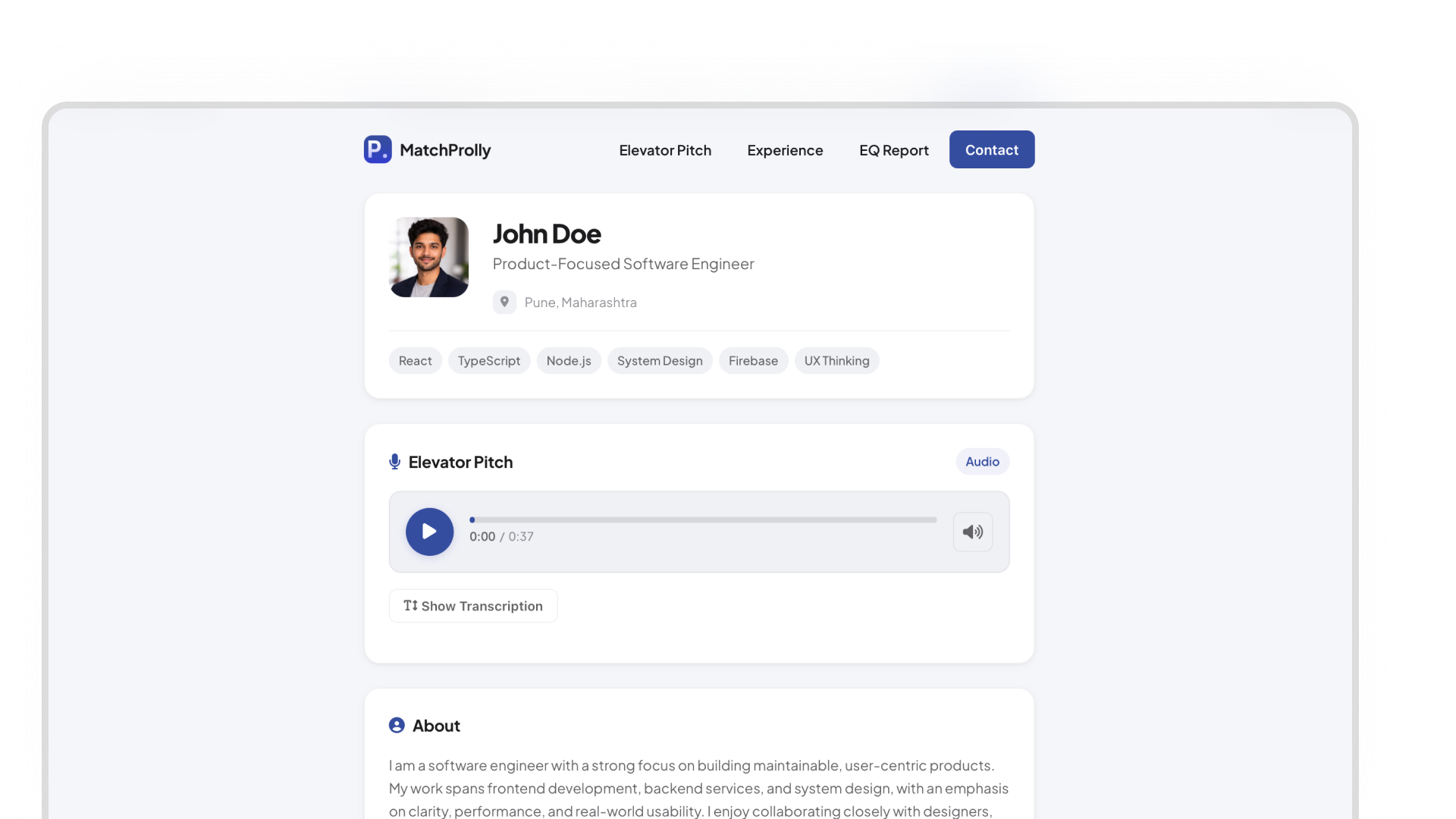Viewport: 1456px width, 819px height.
Task: Click the MatchProlly logo icon
Action: pyautogui.click(x=378, y=149)
